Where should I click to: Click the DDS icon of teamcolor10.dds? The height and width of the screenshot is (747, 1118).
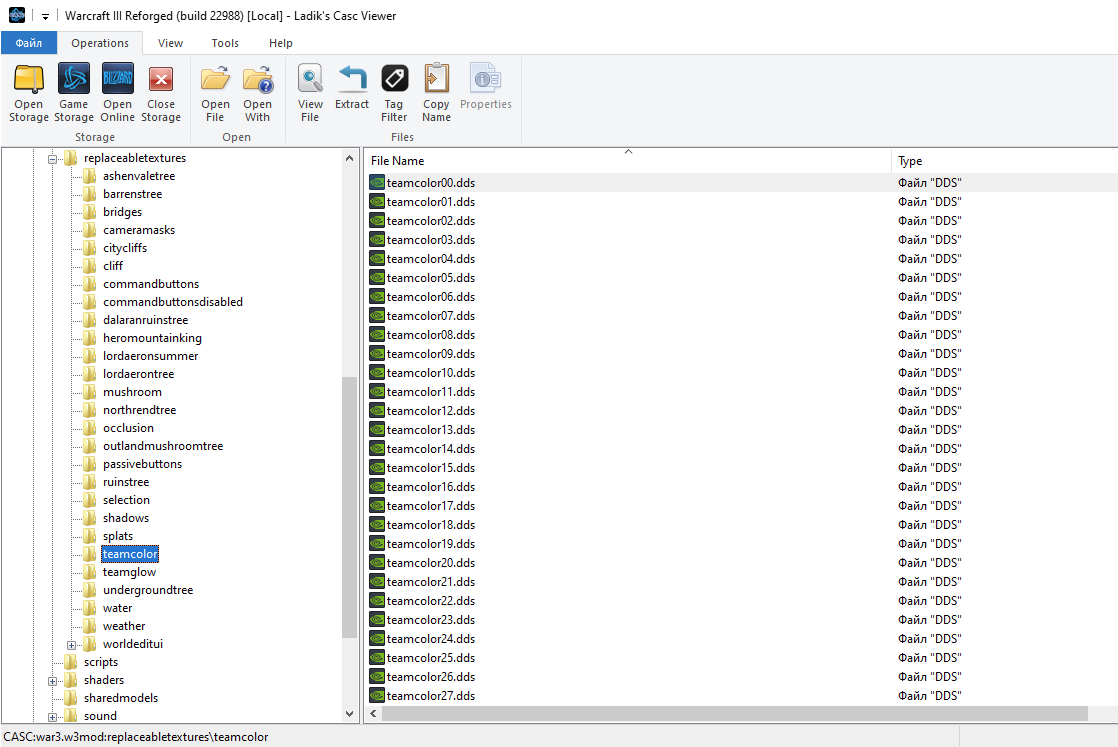(x=377, y=373)
